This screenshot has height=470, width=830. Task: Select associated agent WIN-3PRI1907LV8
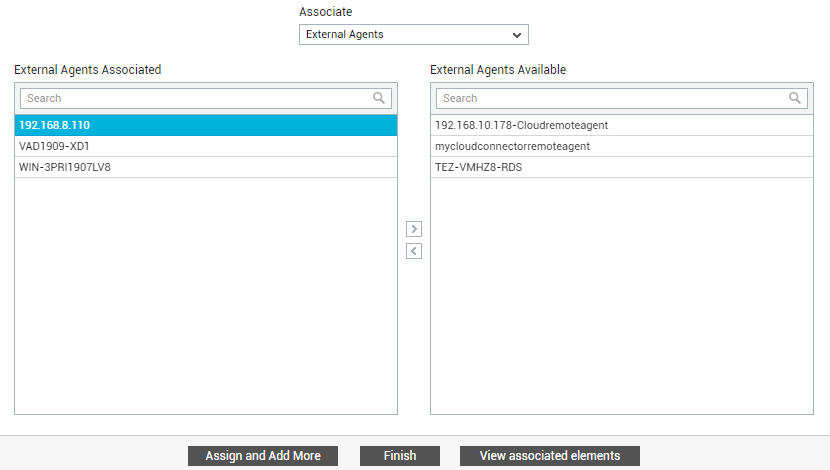coord(206,167)
